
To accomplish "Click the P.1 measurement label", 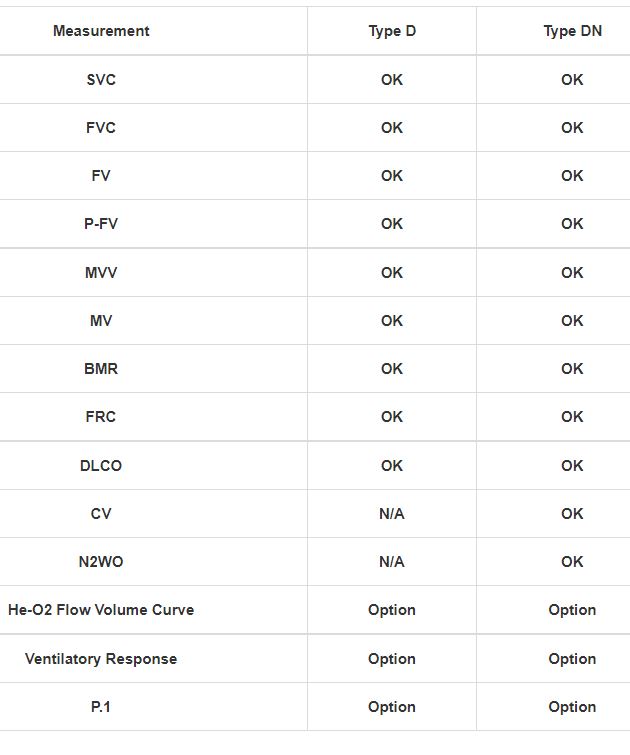I will click(x=101, y=707).
